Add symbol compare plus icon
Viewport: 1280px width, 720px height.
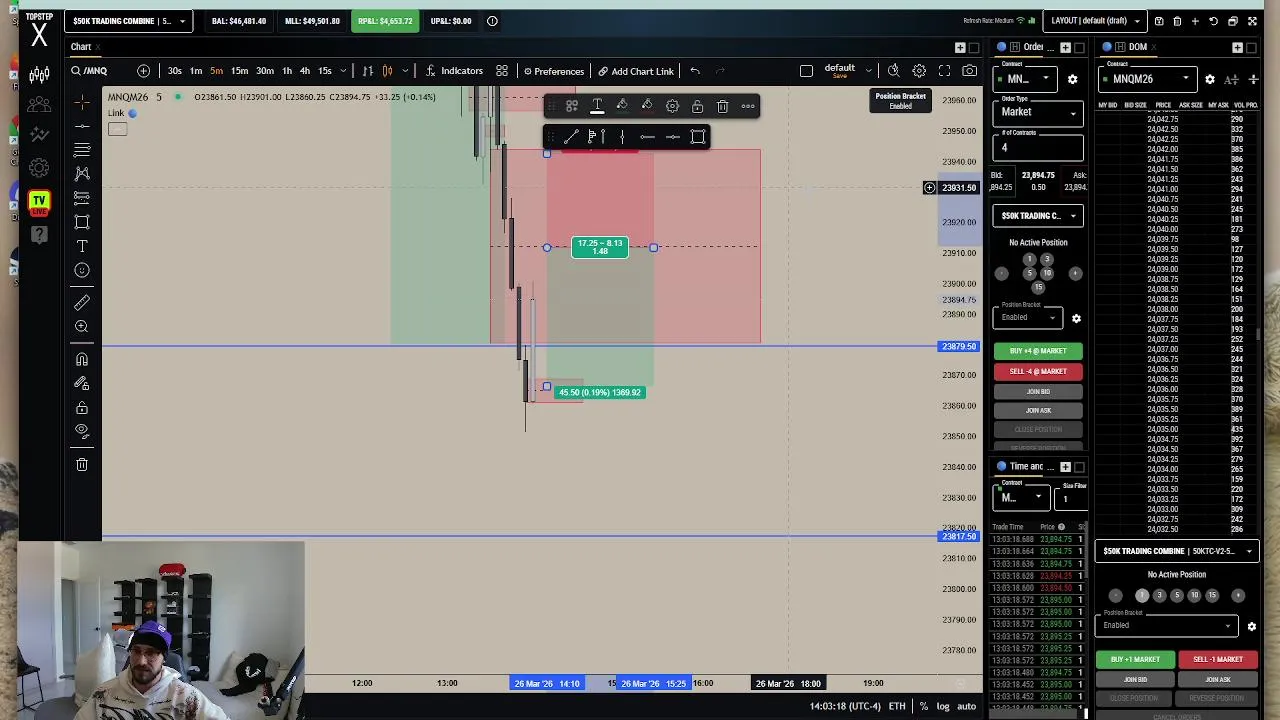pyautogui.click(x=143, y=71)
